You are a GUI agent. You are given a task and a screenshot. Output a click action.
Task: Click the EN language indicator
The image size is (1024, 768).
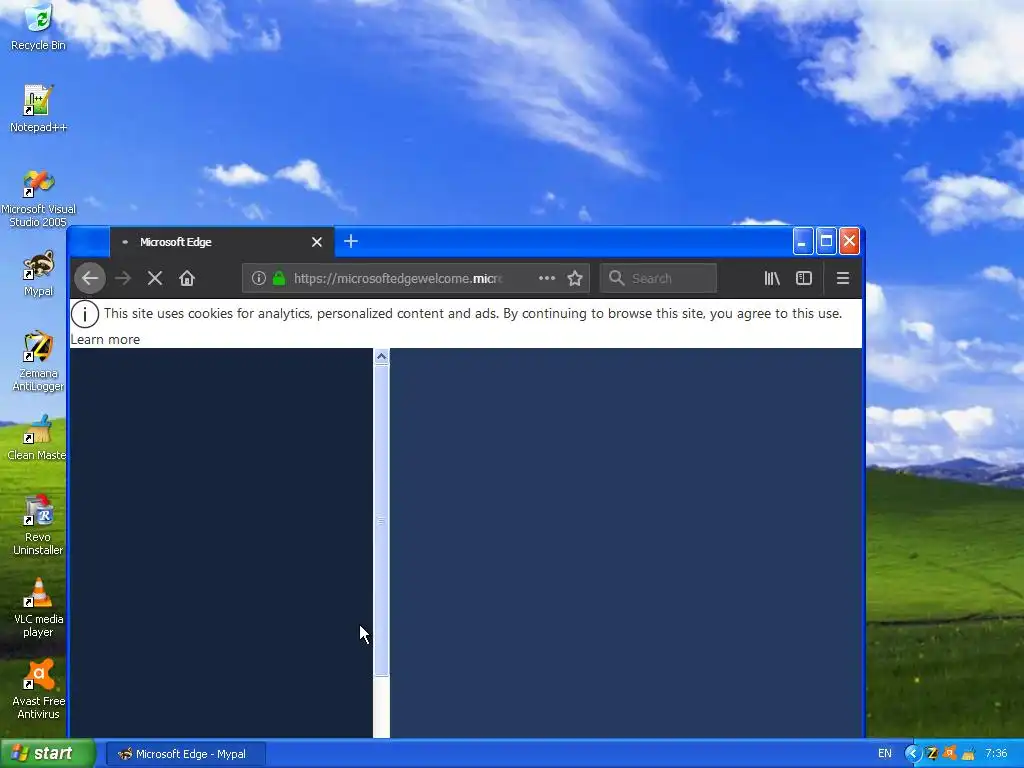[885, 754]
